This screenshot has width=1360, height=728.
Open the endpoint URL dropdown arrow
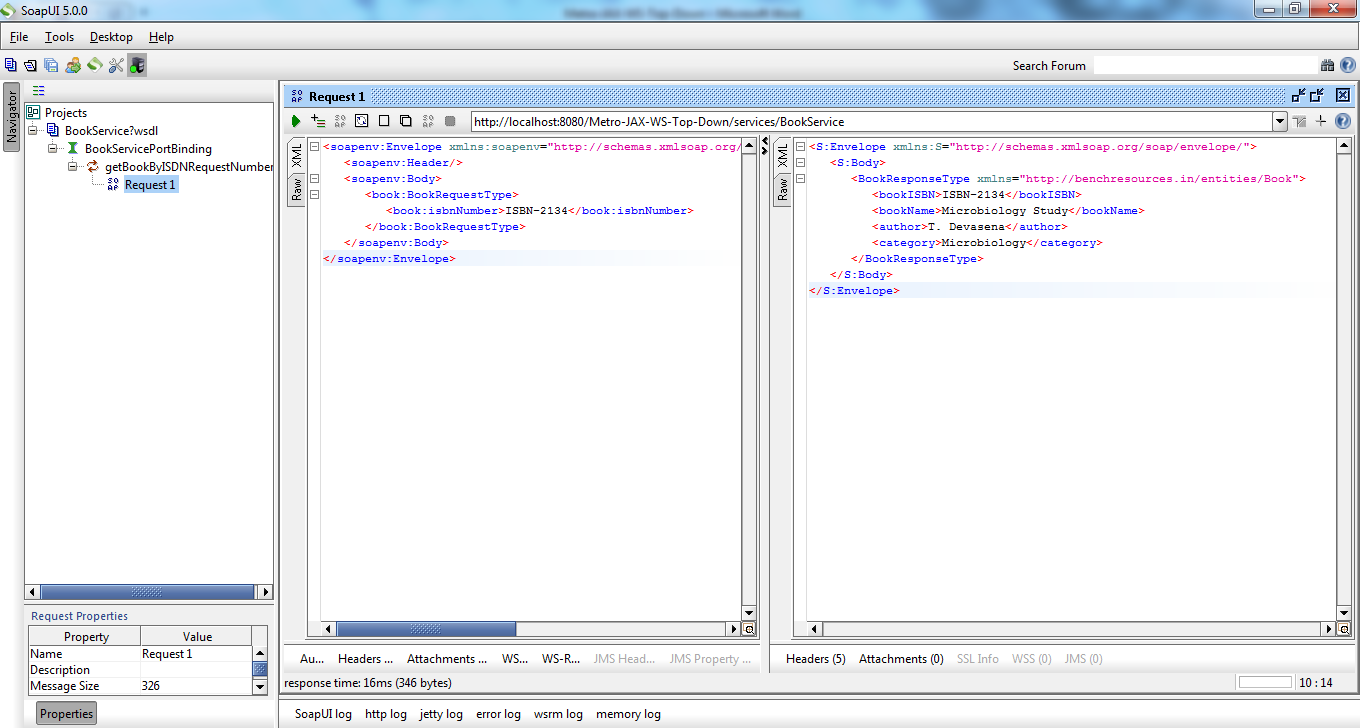[1279, 122]
